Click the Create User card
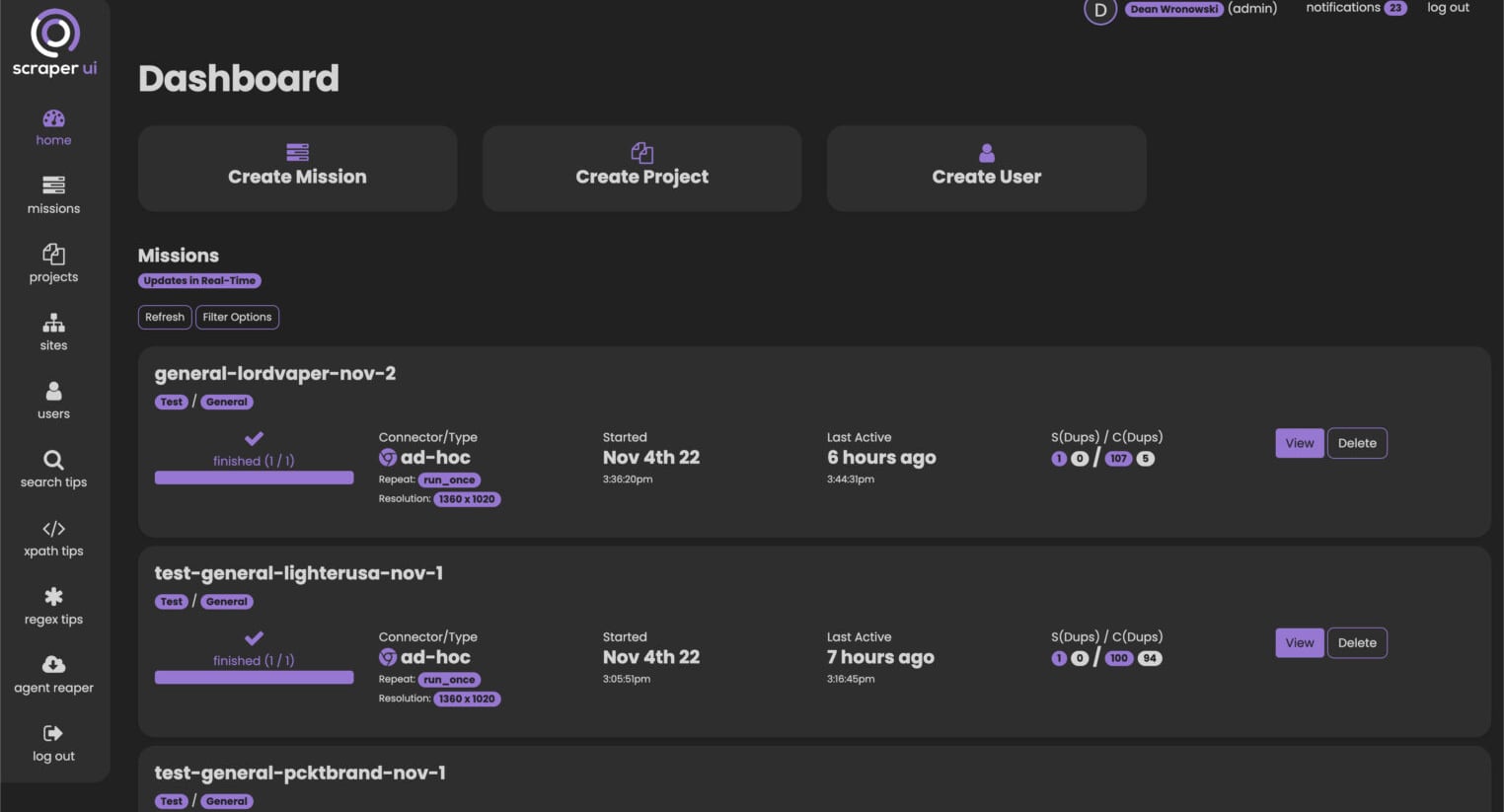Image resolution: width=1504 pixels, height=812 pixels. click(987, 168)
